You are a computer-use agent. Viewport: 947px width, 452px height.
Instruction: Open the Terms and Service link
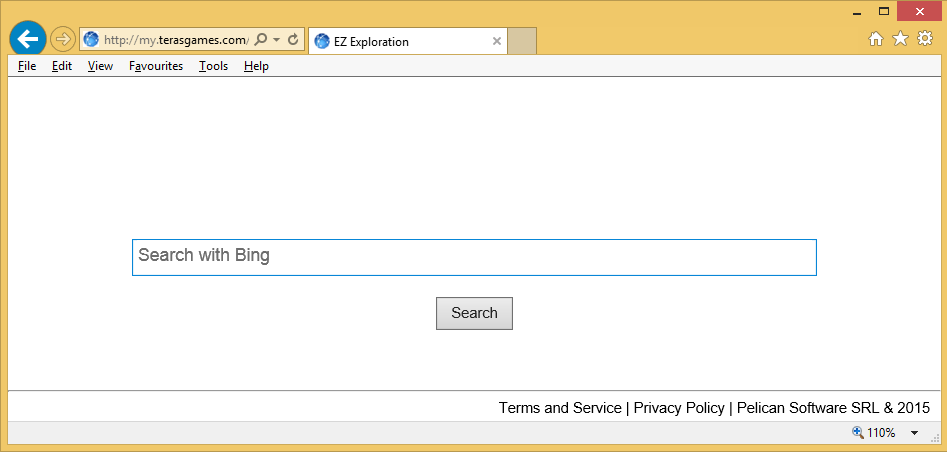coord(560,408)
